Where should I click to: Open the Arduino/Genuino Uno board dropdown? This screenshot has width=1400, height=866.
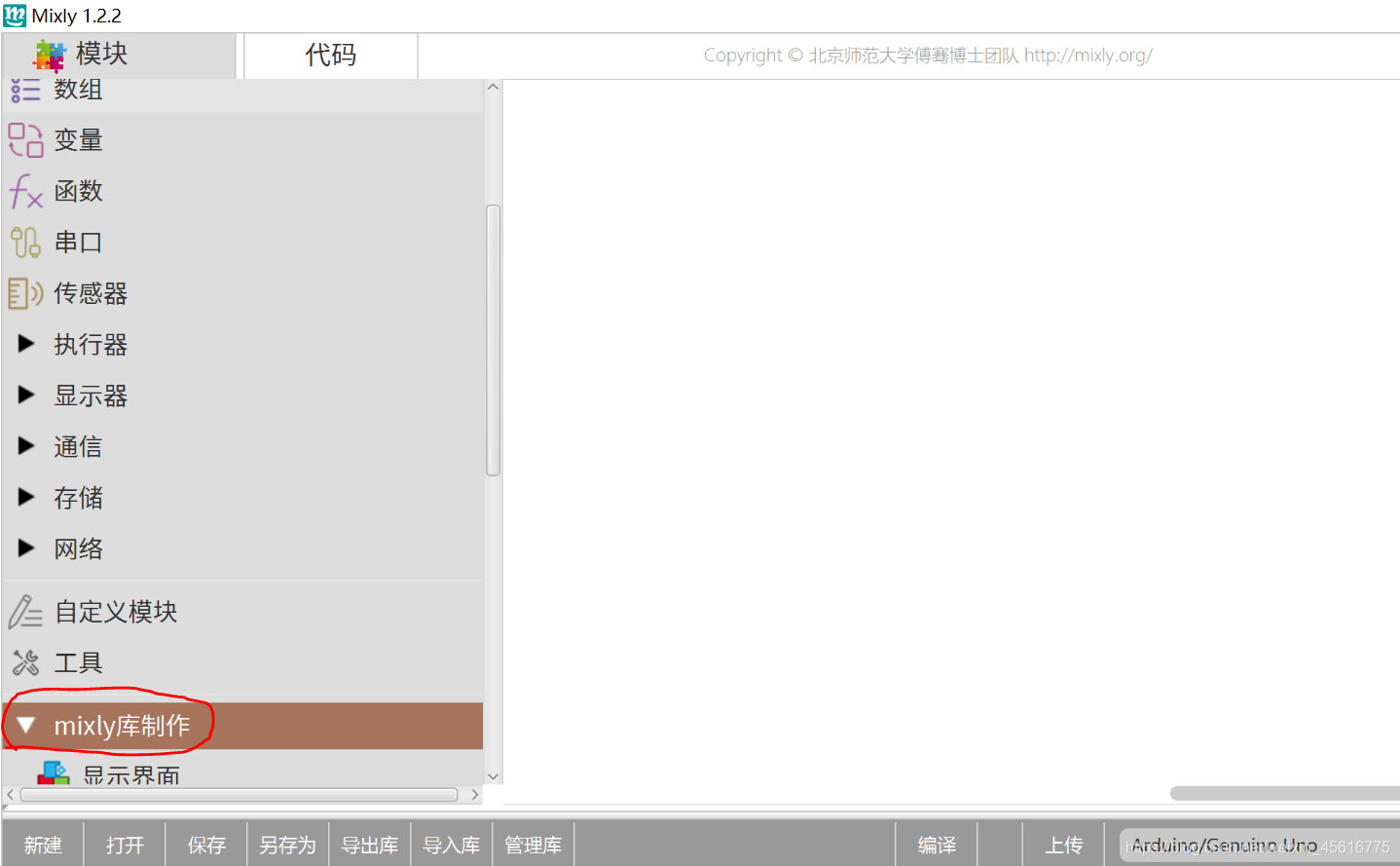[x=1258, y=845]
